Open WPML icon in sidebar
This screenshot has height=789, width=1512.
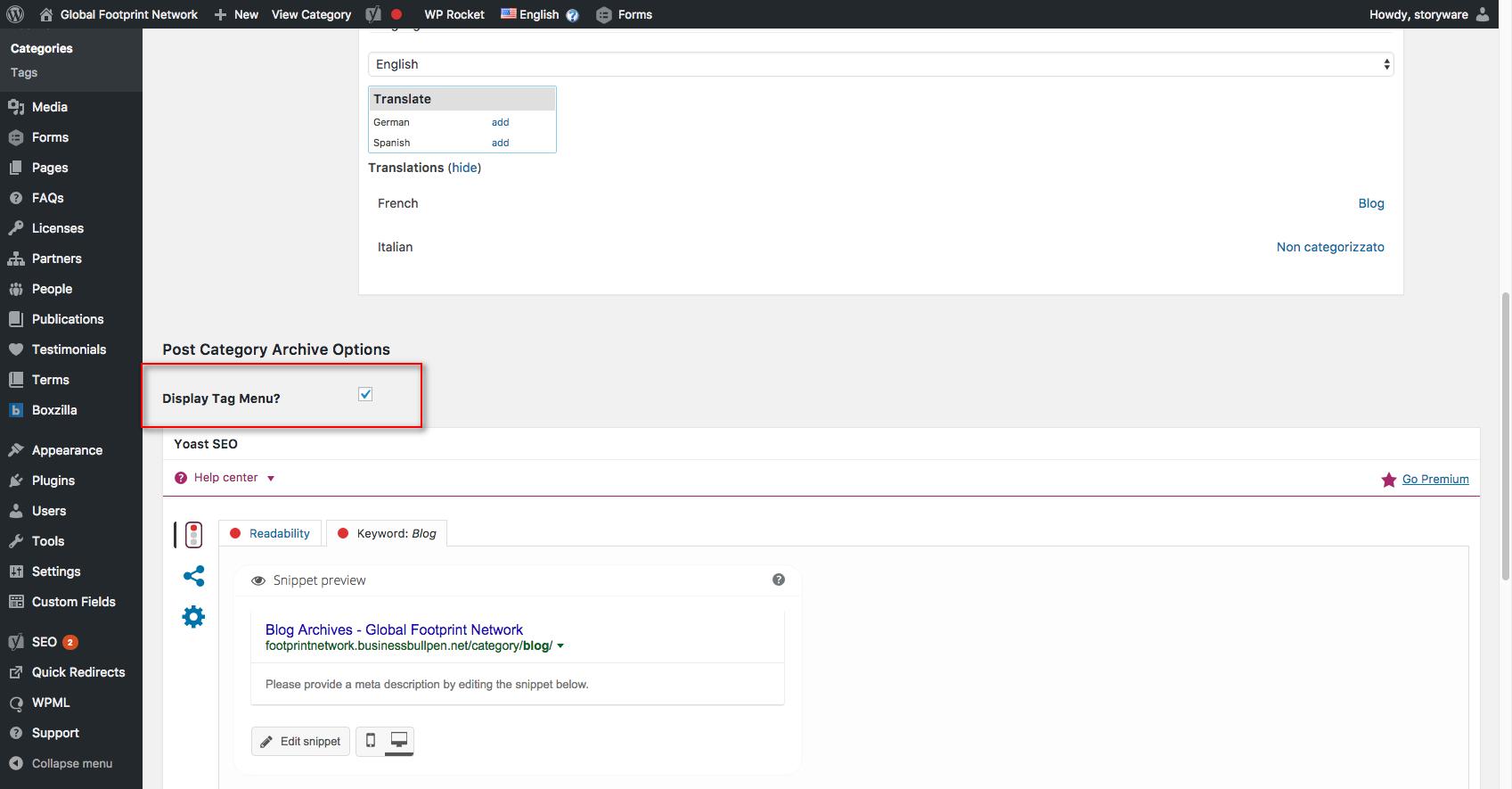tap(16, 703)
